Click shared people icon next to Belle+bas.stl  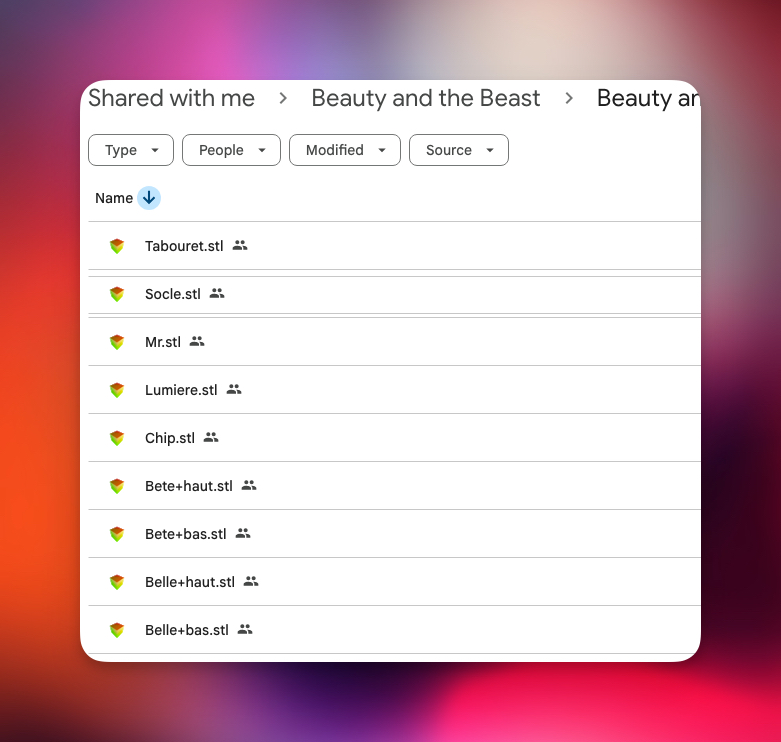(x=245, y=629)
